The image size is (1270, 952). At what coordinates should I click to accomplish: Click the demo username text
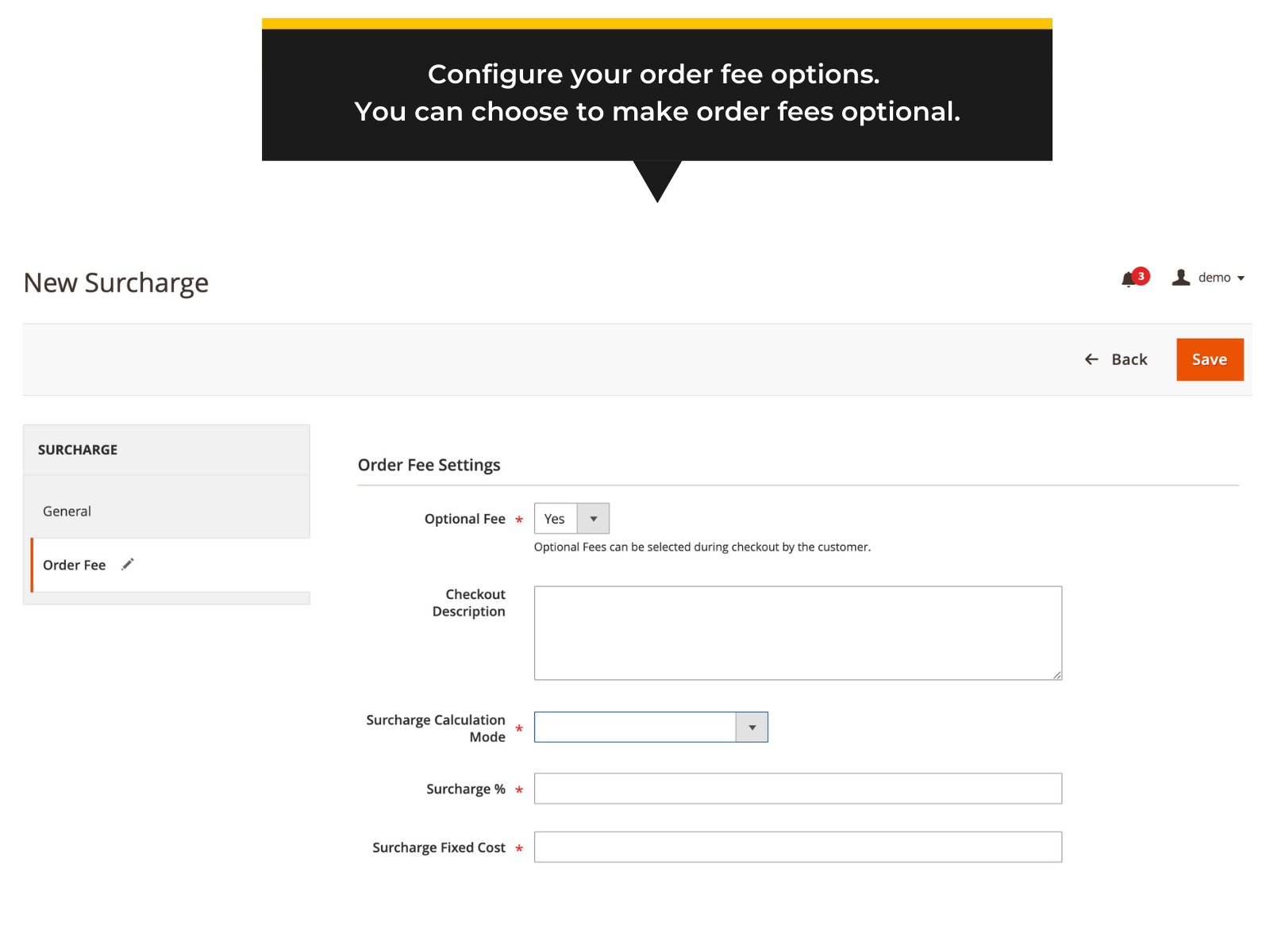point(1214,278)
